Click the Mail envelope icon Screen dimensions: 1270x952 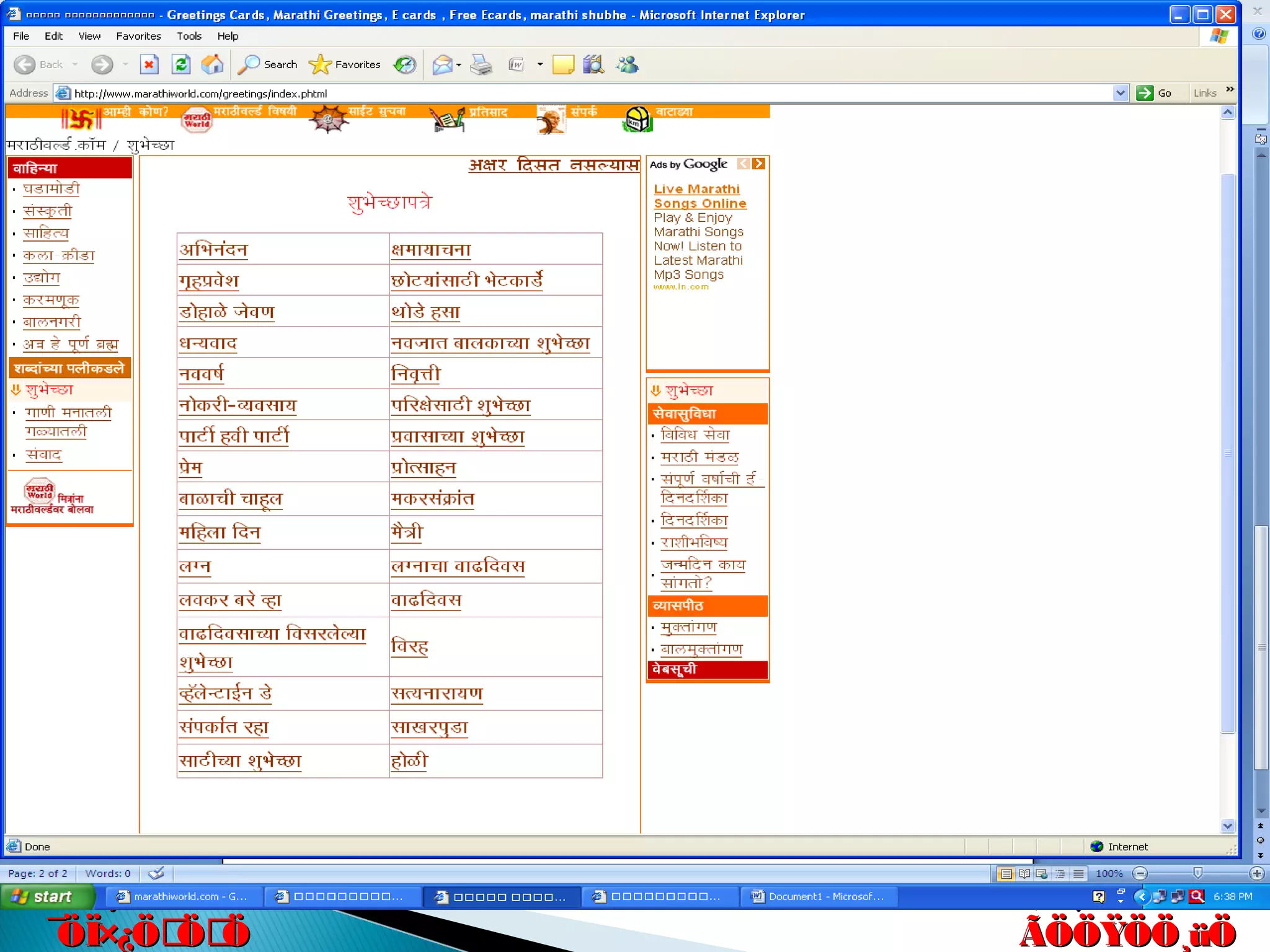point(442,64)
